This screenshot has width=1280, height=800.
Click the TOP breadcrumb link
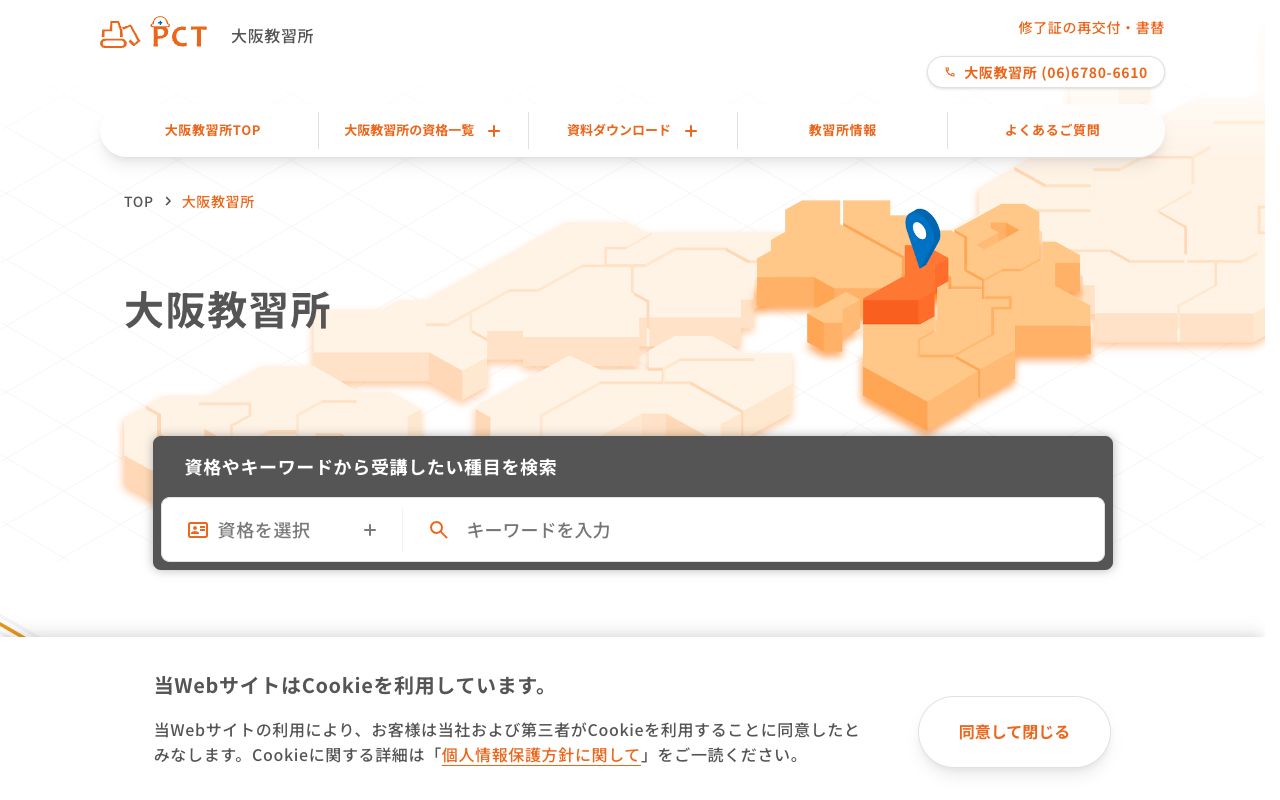coord(138,201)
